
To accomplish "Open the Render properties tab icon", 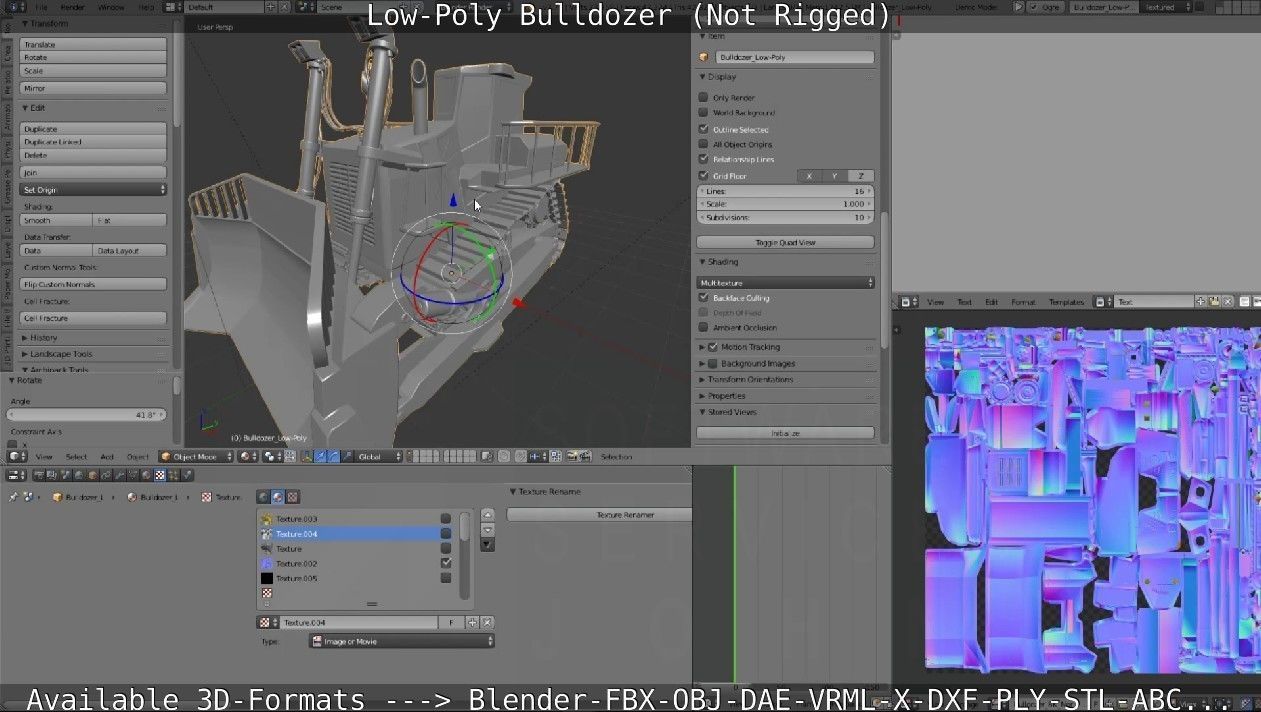I will [39, 475].
